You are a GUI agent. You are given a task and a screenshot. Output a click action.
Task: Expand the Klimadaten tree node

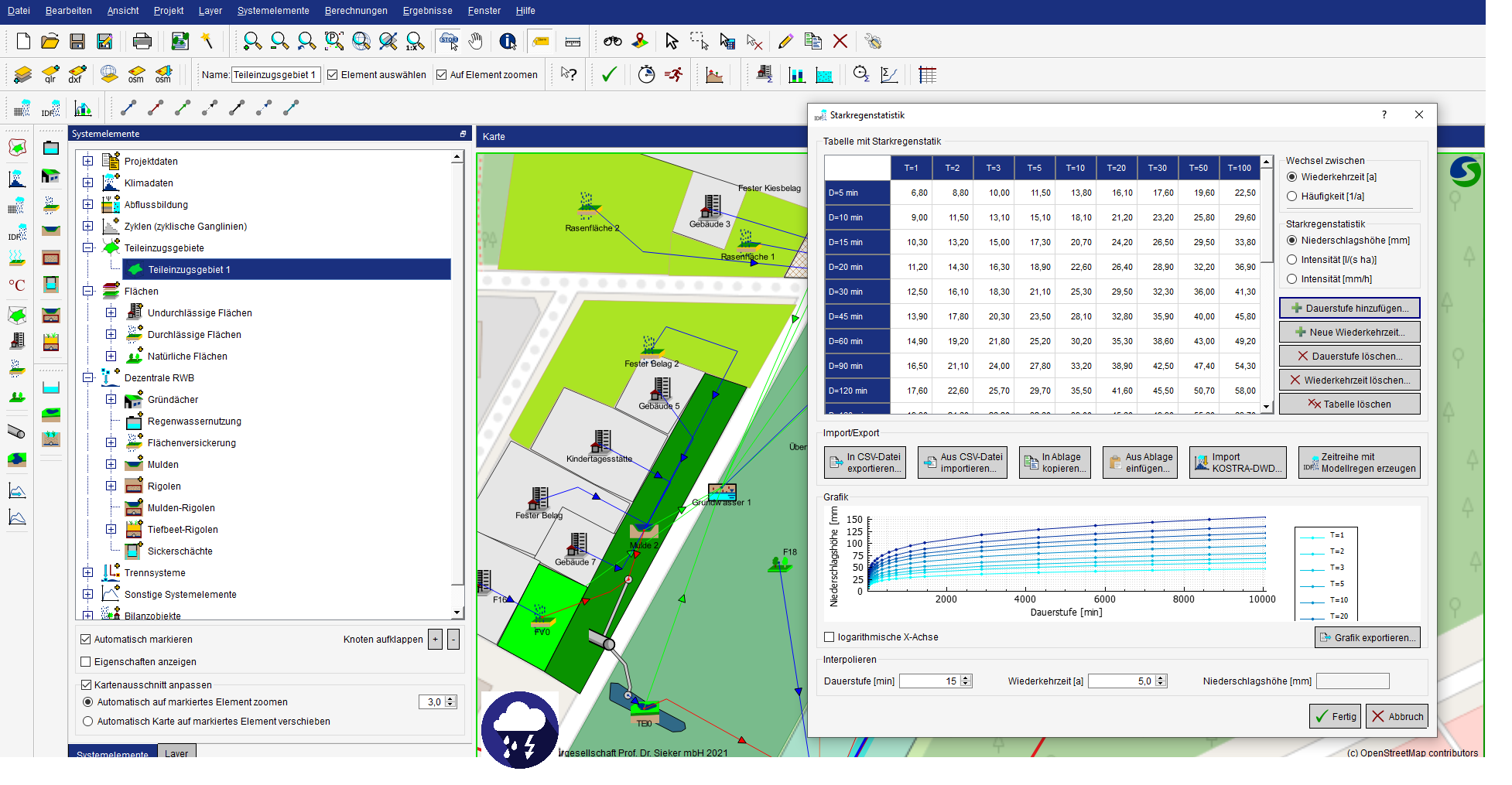88,183
